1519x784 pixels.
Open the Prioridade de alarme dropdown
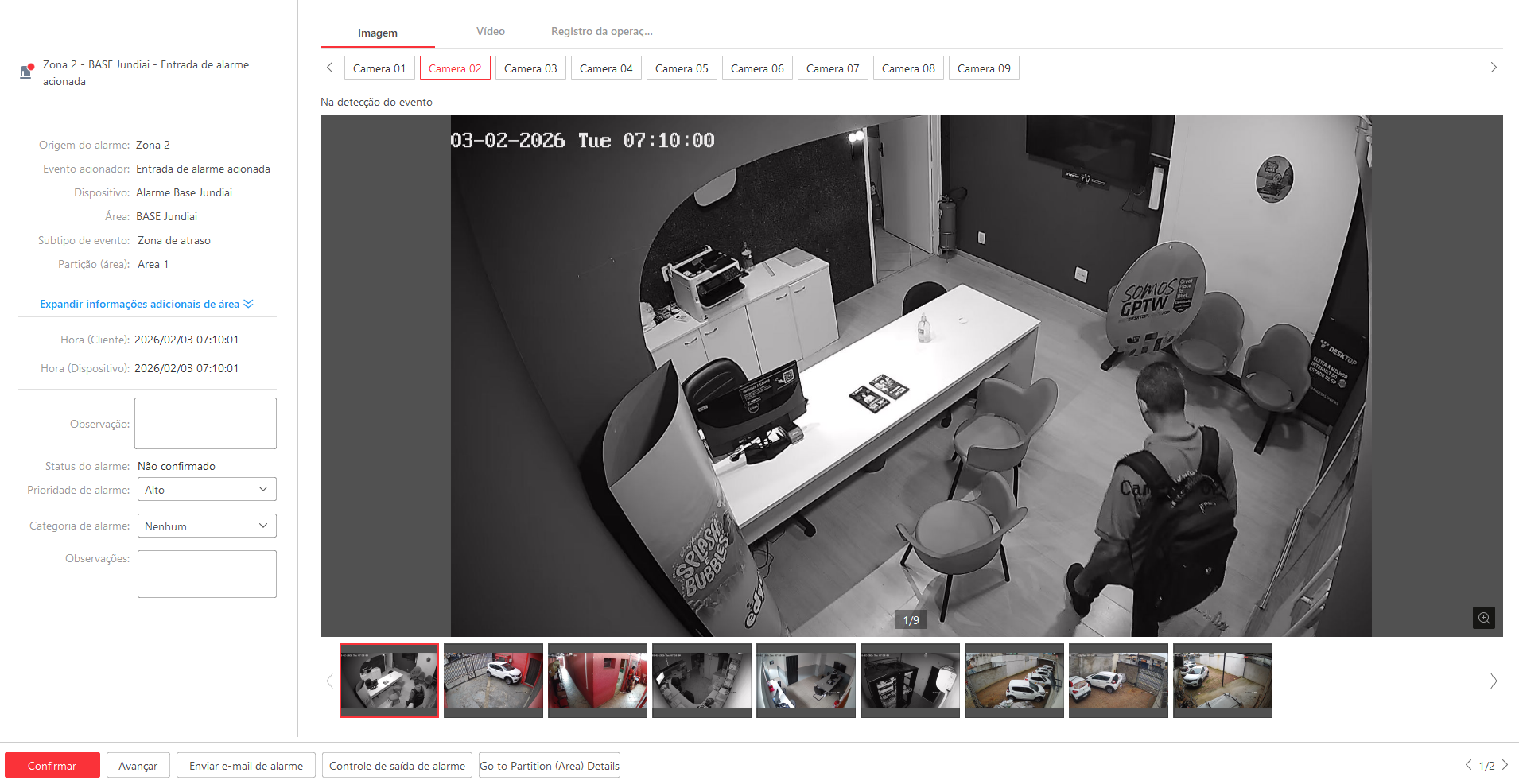pyautogui.click(x=207, y=490)
